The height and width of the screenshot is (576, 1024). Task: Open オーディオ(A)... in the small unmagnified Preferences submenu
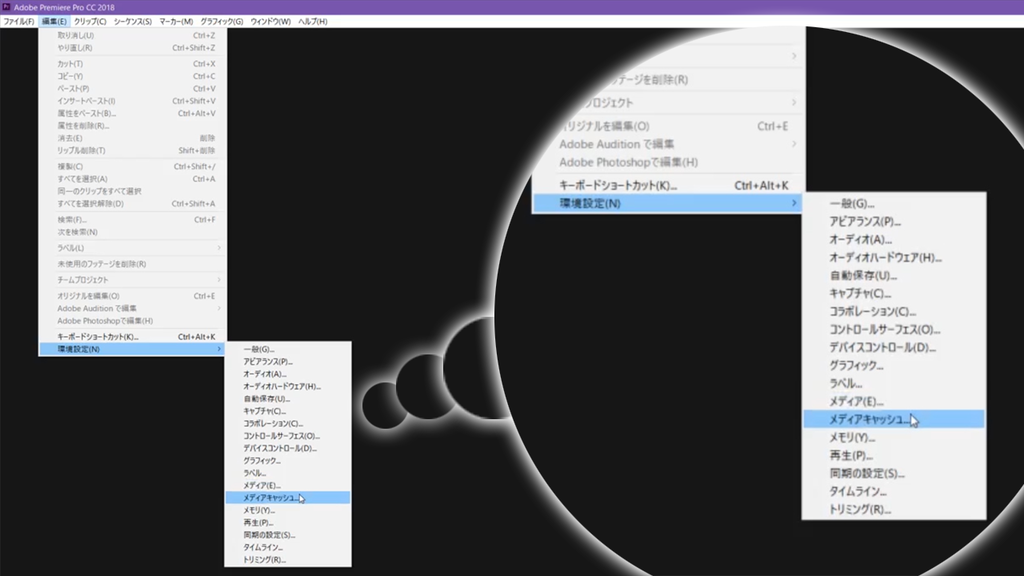[287, 374]
